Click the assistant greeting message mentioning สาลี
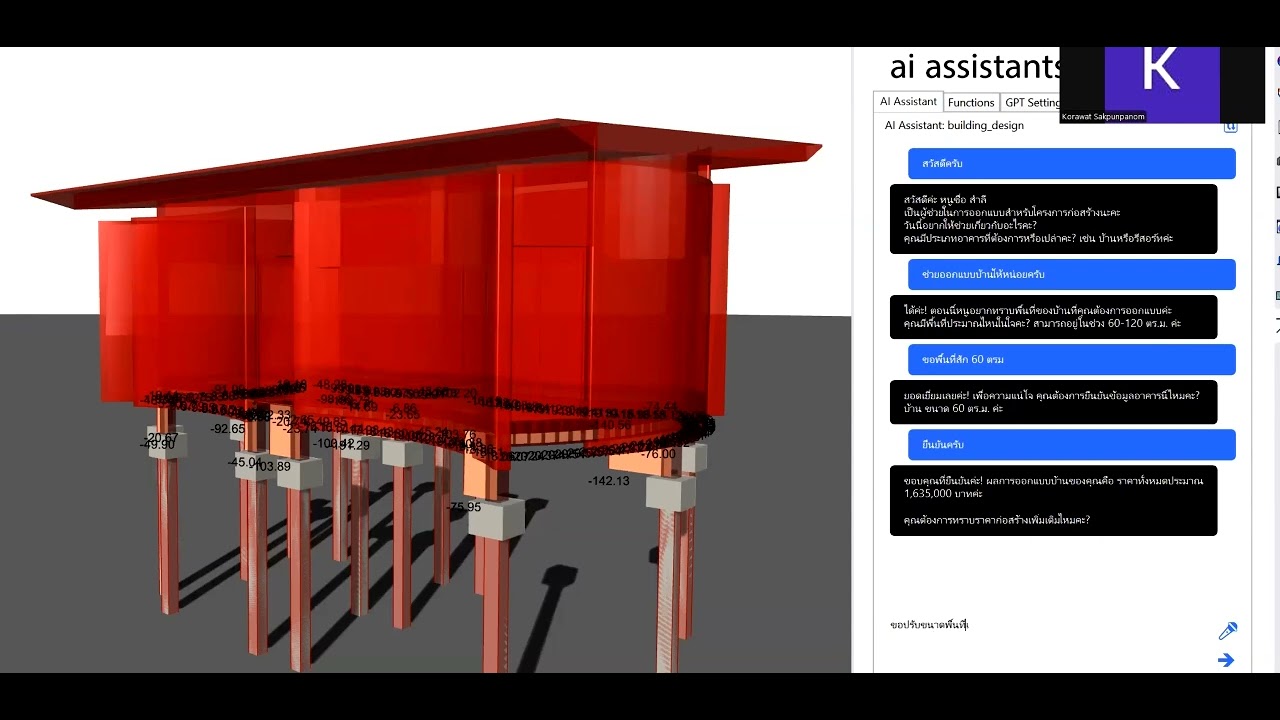The image size is (1280, 720). tap(1053, 219)
